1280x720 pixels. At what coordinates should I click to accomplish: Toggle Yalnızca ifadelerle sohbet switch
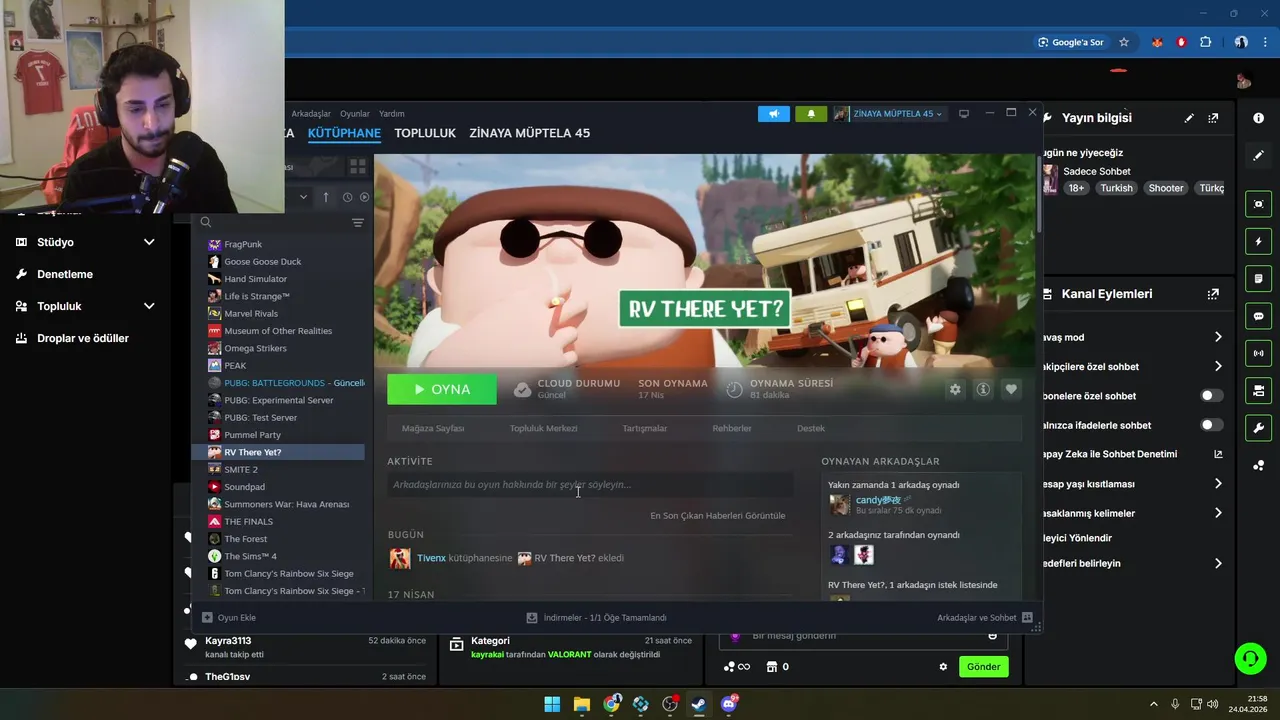(1211, 425)
